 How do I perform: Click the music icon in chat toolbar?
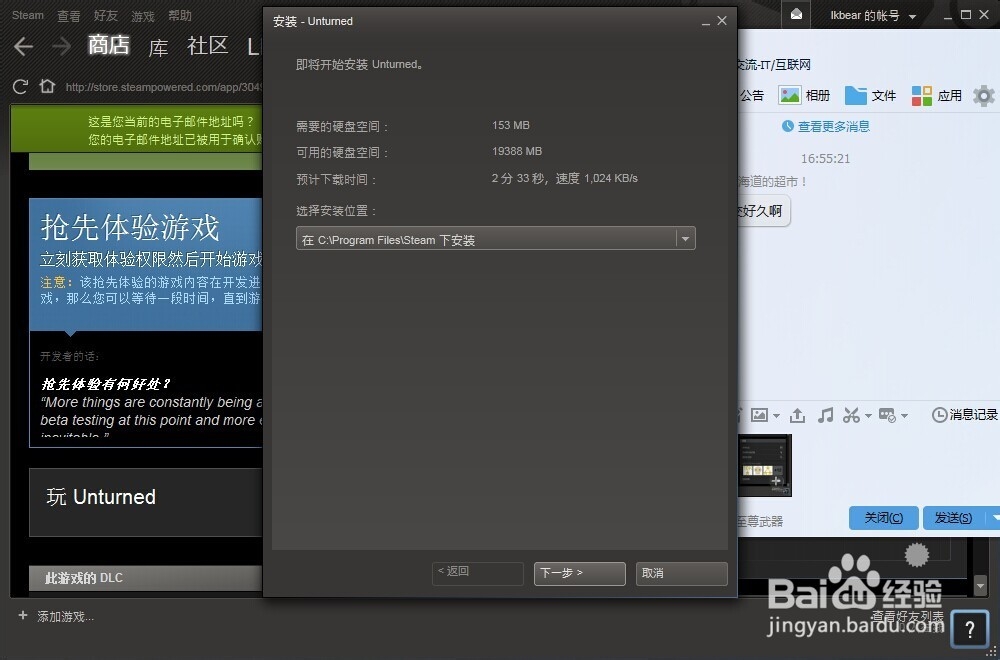(824, 414)
